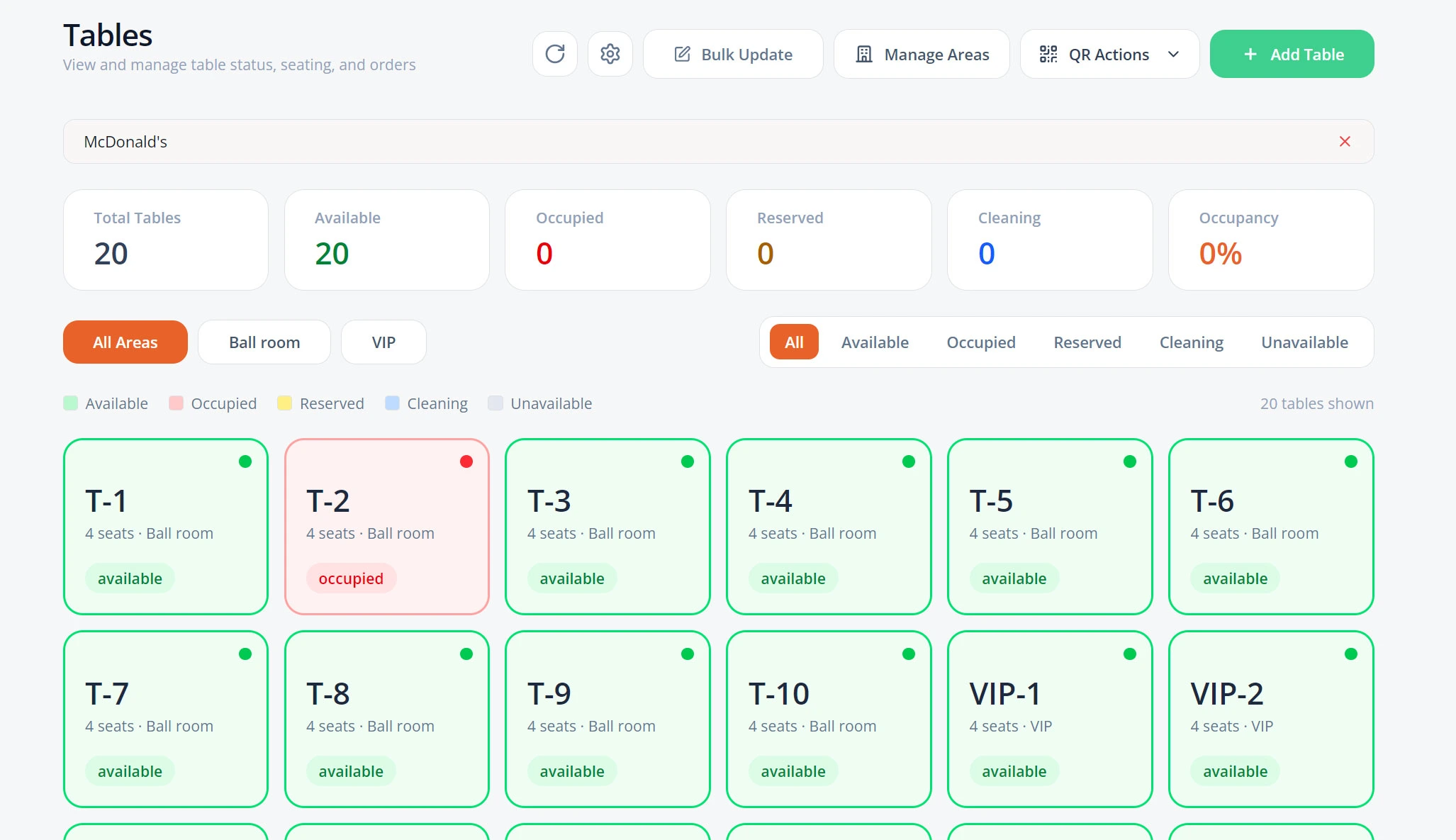Show only Reserved tables
This screenshot has width=1456, height=840.
coord(1087,342)
